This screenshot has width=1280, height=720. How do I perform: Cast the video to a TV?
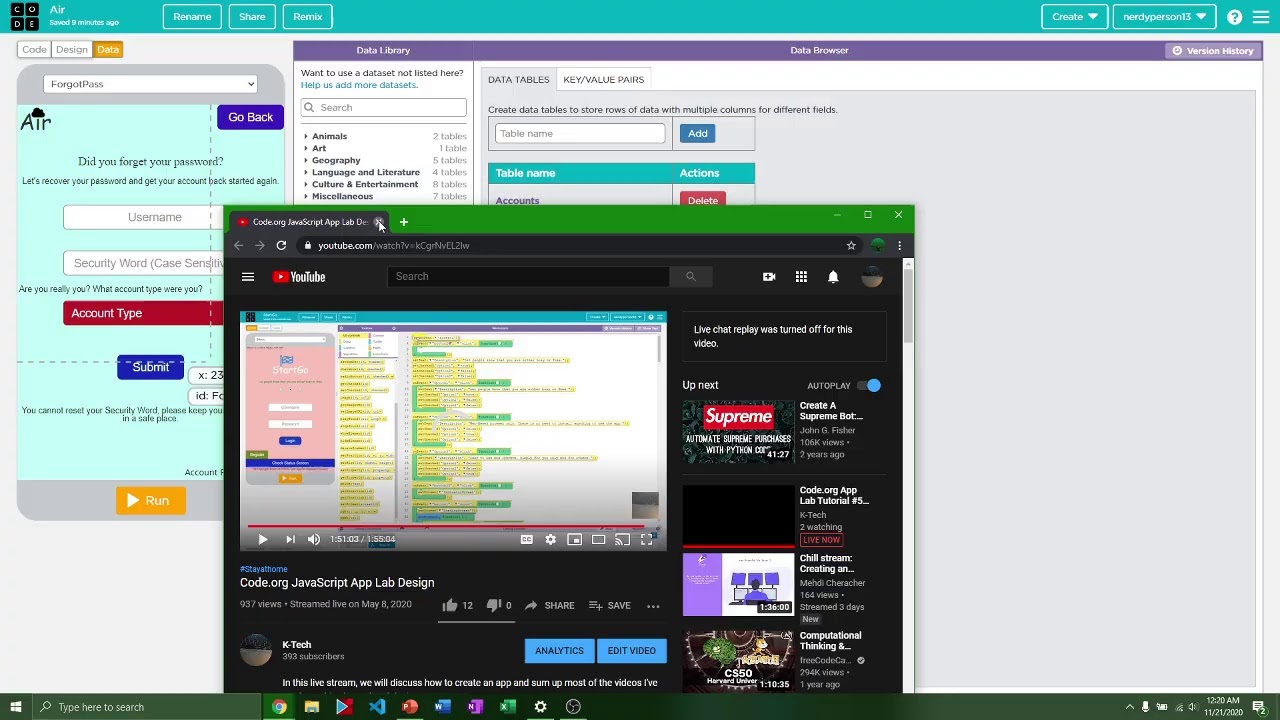tap(622, 540)
